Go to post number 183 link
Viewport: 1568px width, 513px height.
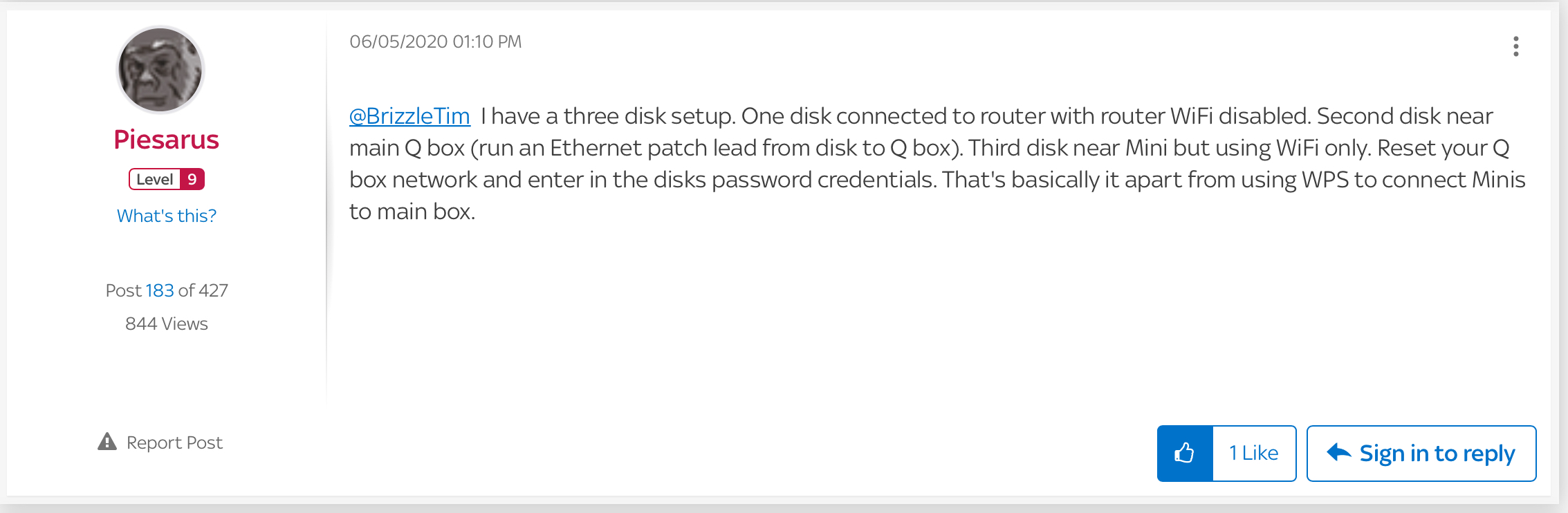(160, 290)
